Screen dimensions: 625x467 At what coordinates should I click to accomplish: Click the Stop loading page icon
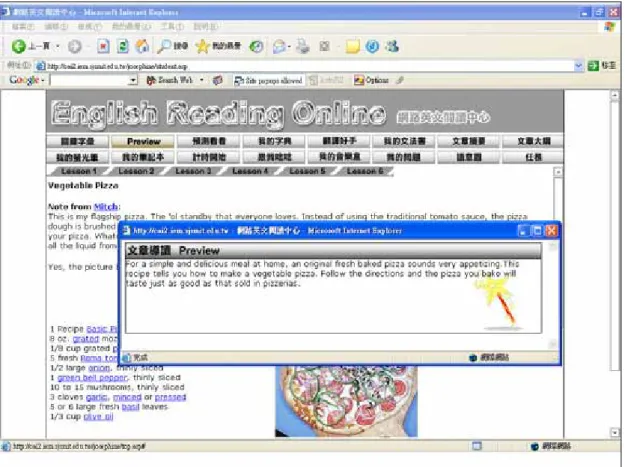[103, 47]
